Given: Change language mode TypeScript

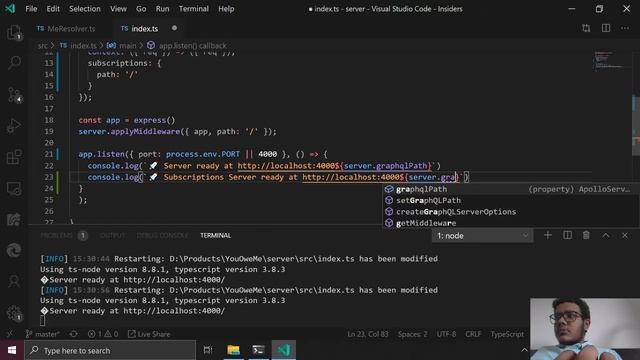Looking at the screenshot, I should click(507, 334).
